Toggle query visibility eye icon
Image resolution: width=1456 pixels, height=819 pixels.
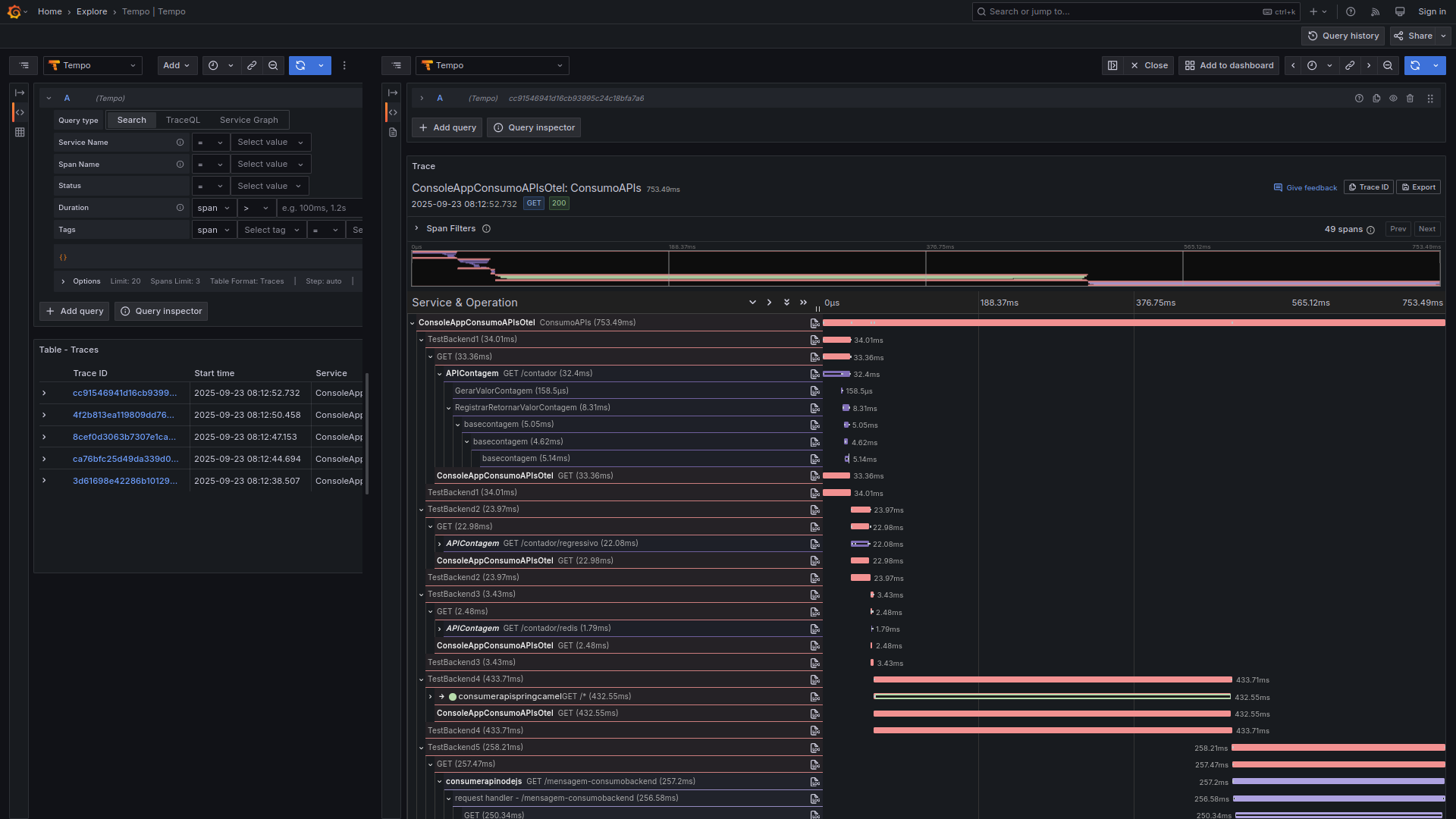(1393, 99)
